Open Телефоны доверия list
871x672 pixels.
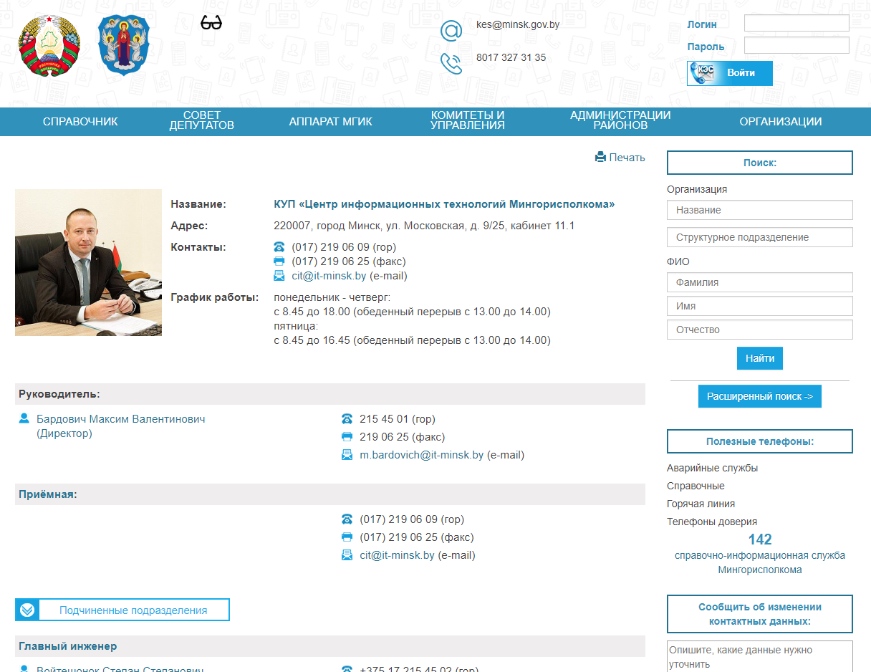pos(712,521)
